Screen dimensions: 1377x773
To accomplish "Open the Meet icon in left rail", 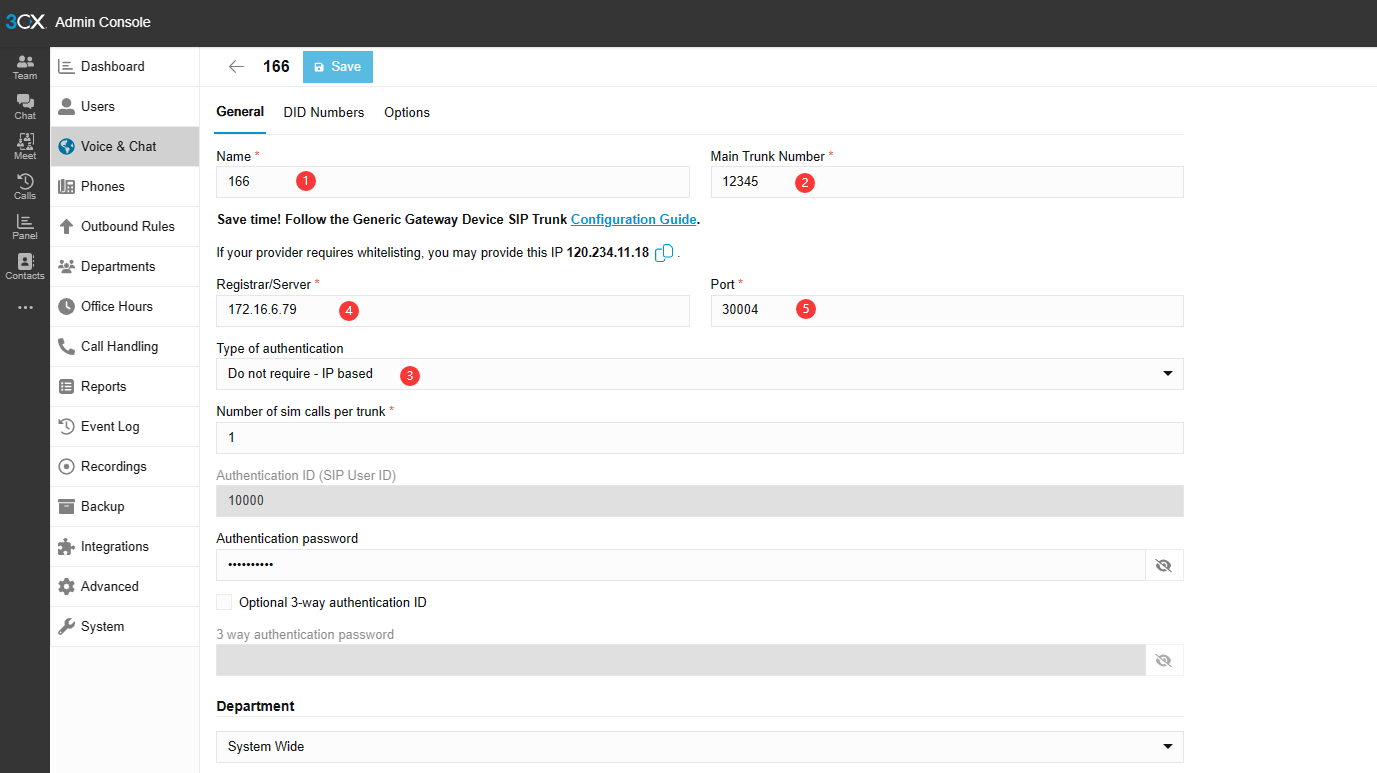I will click(25, 147).
